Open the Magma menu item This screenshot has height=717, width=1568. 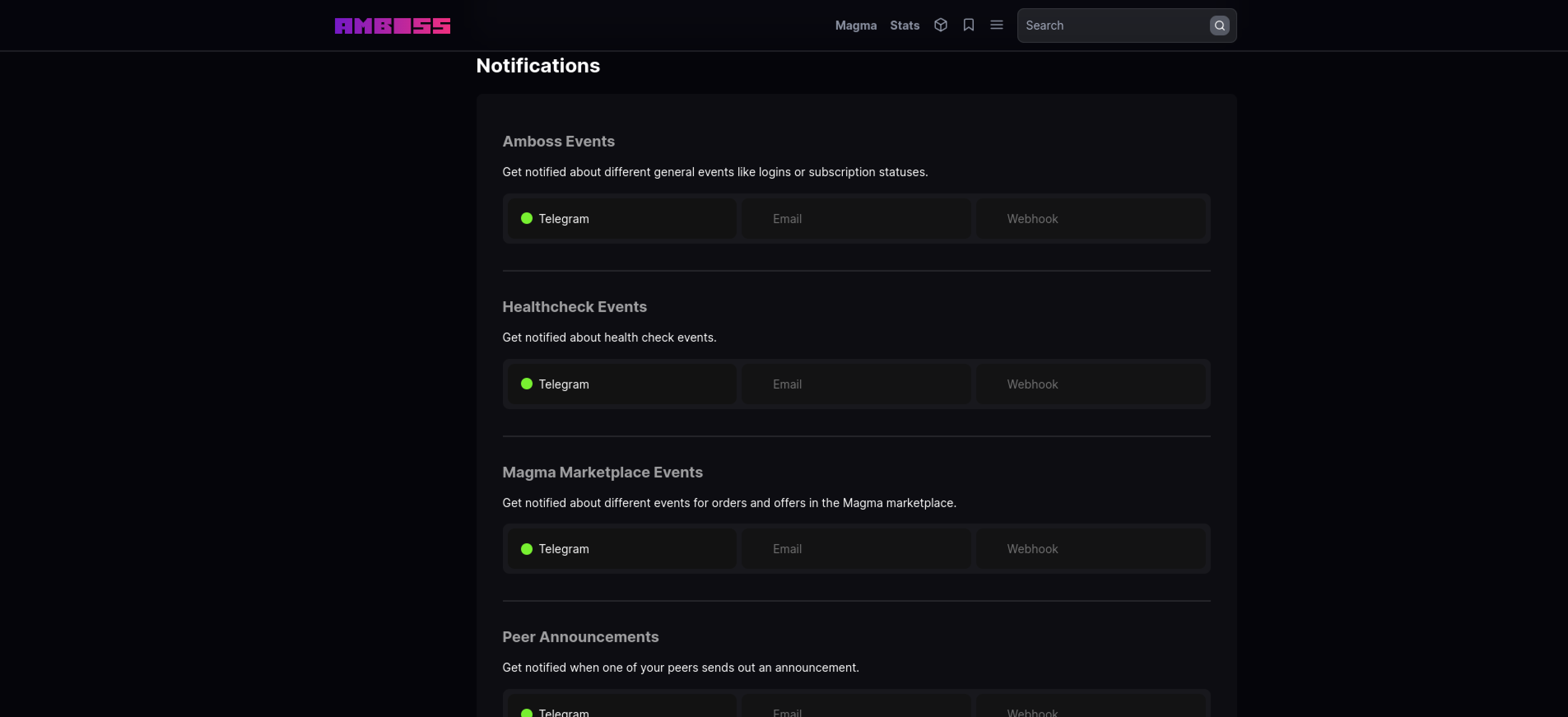pyautogui.click(x=855, y=26)
